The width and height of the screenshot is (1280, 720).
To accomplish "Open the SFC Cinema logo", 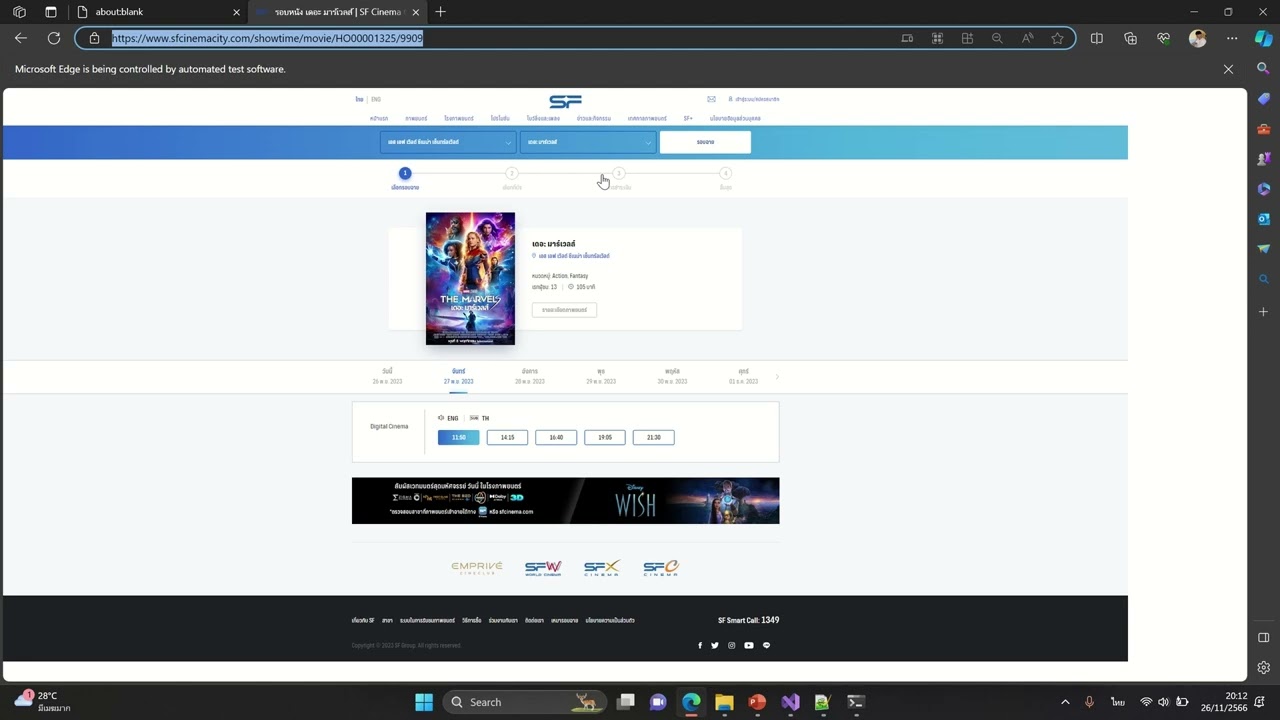I will (661, 568).
